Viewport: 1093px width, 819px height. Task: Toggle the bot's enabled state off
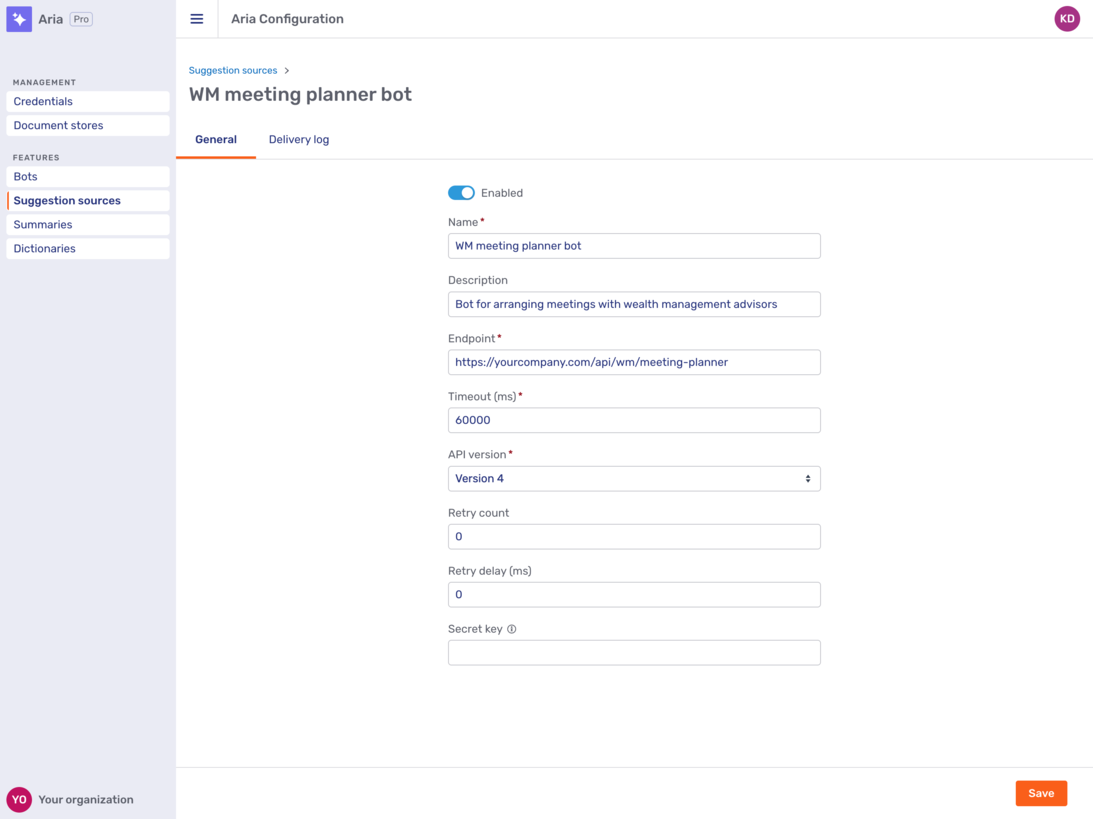pos(461,192)
